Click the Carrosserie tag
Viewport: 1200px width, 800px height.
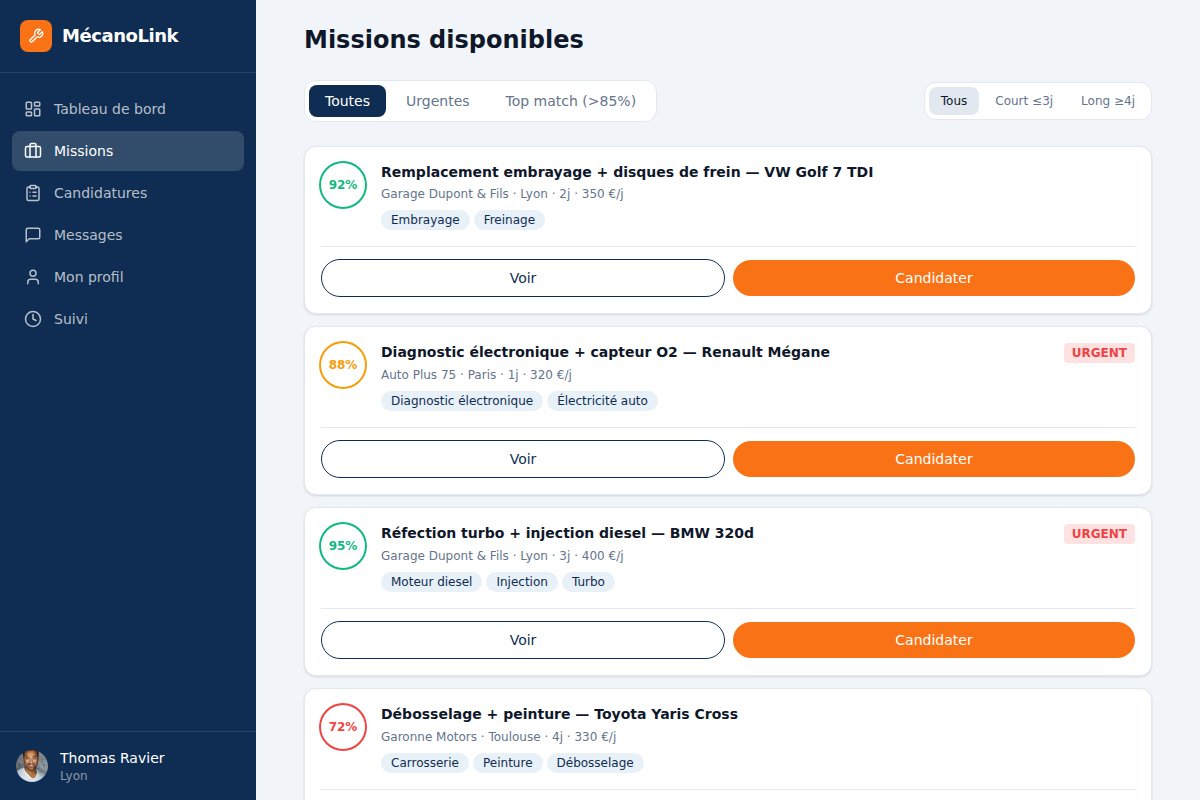click(425, 763)
